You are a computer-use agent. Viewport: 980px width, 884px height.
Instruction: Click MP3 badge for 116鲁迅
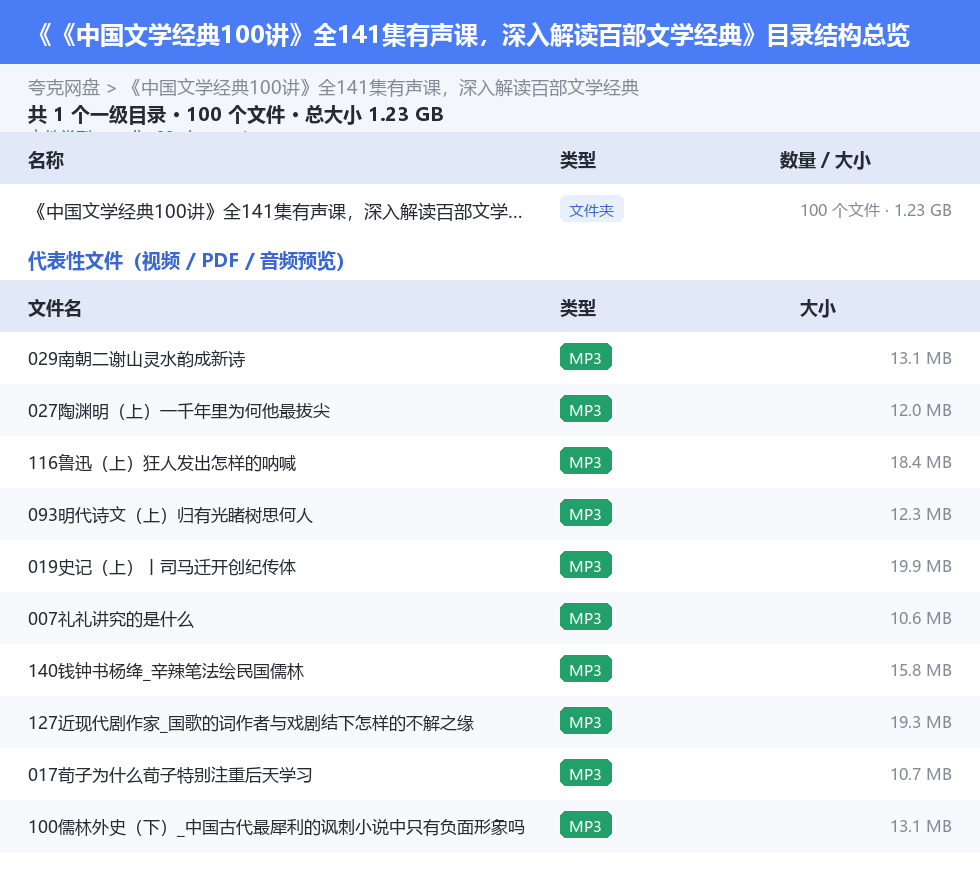[586, 461]
